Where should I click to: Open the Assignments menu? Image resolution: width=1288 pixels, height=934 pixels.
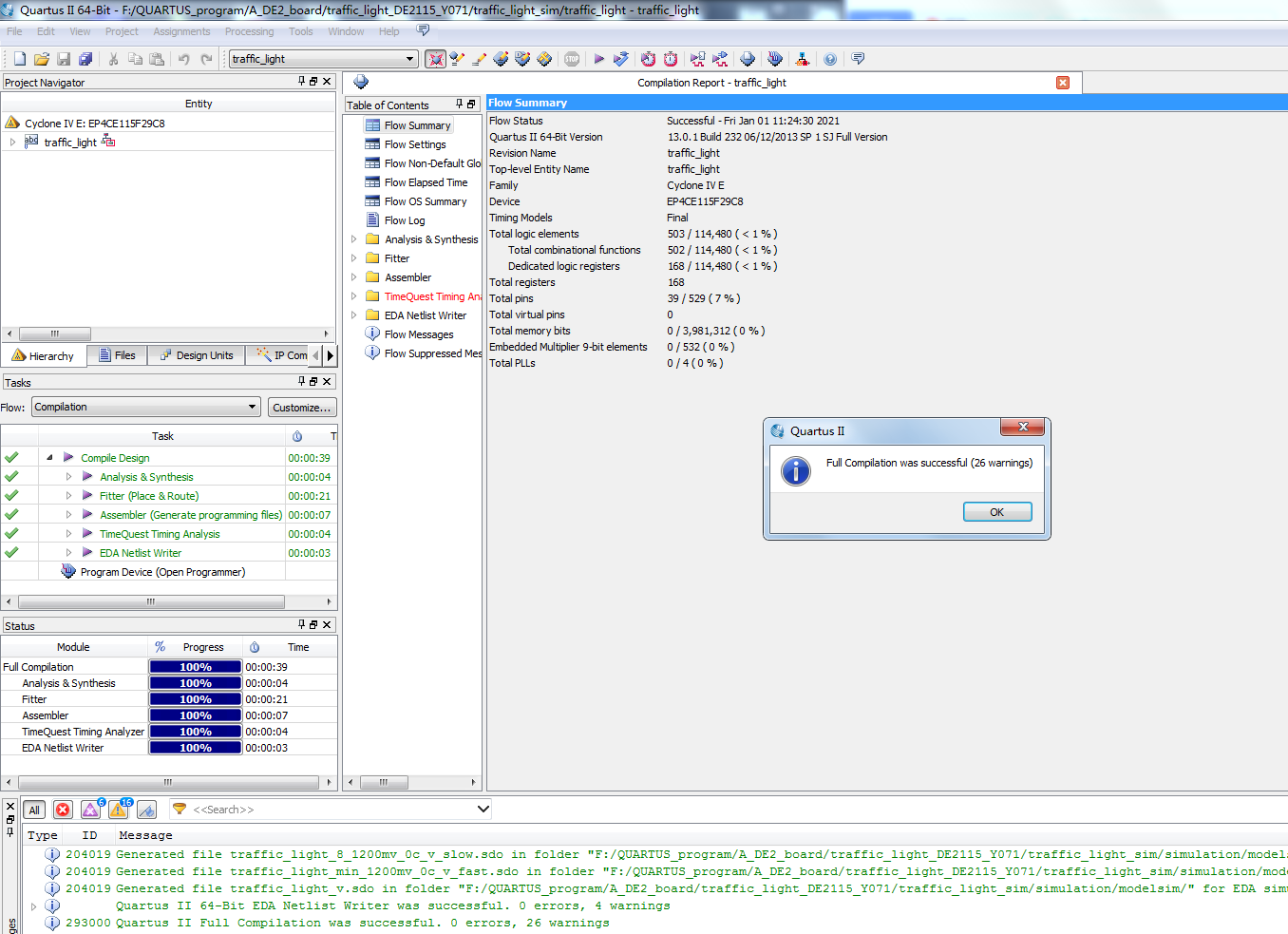tap(181, 31)
